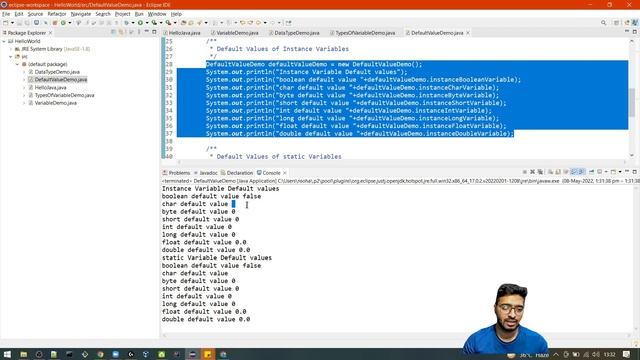Open the Navigate menu
640x360 pixels.
(x=81, y=14)
